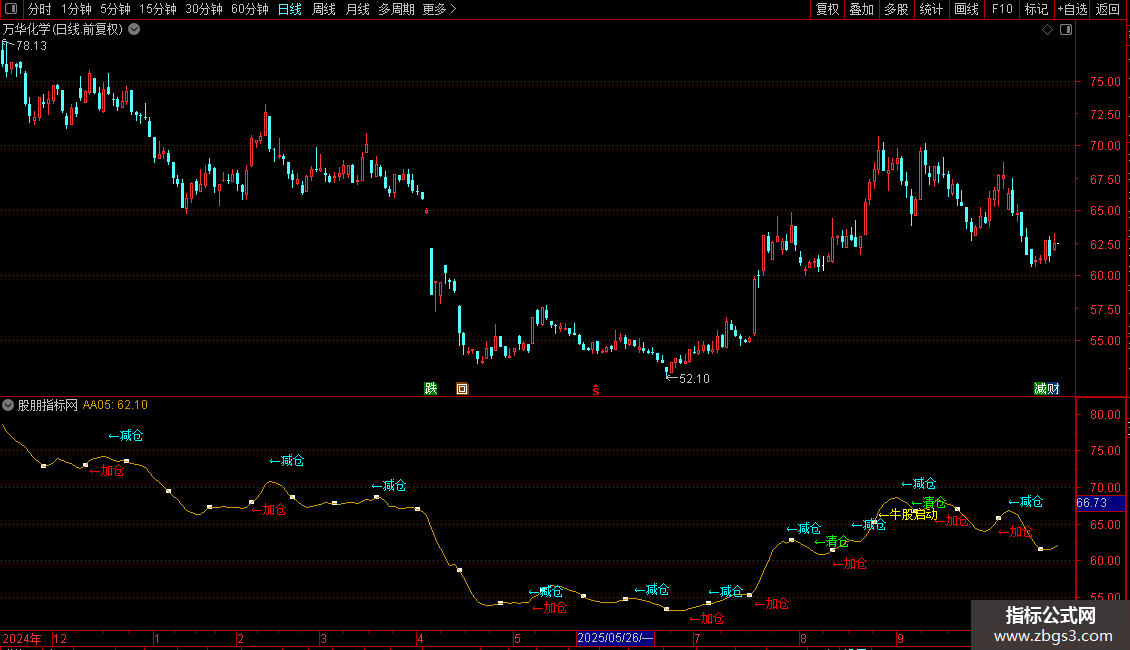Image resolution: width=1130 pixels, height=650 pixels.
Task: Select the 日线 daily chart tab
Action: pos(290,9)
